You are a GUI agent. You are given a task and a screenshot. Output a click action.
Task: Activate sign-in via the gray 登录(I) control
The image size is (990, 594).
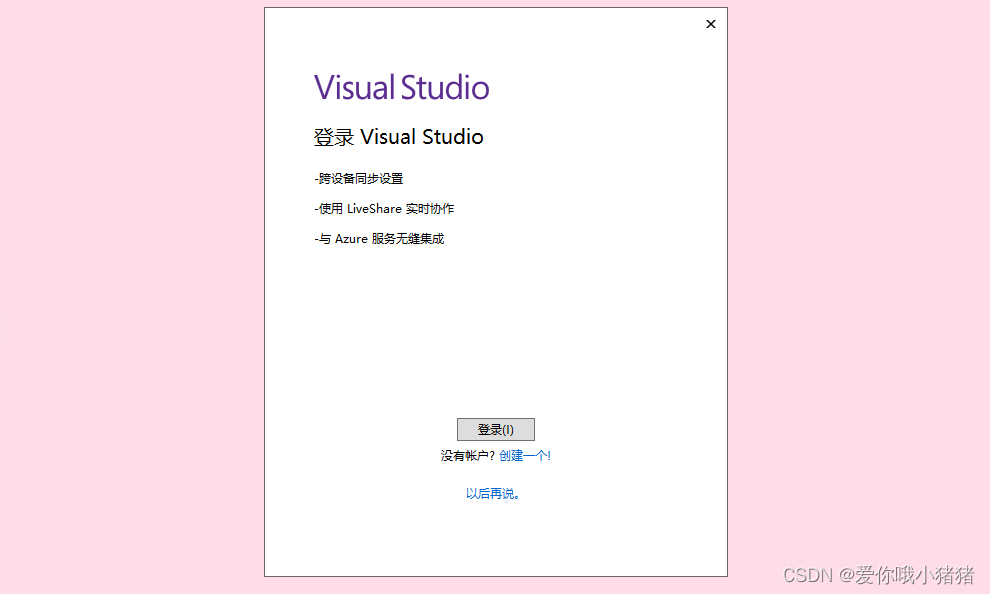[495, 429]
